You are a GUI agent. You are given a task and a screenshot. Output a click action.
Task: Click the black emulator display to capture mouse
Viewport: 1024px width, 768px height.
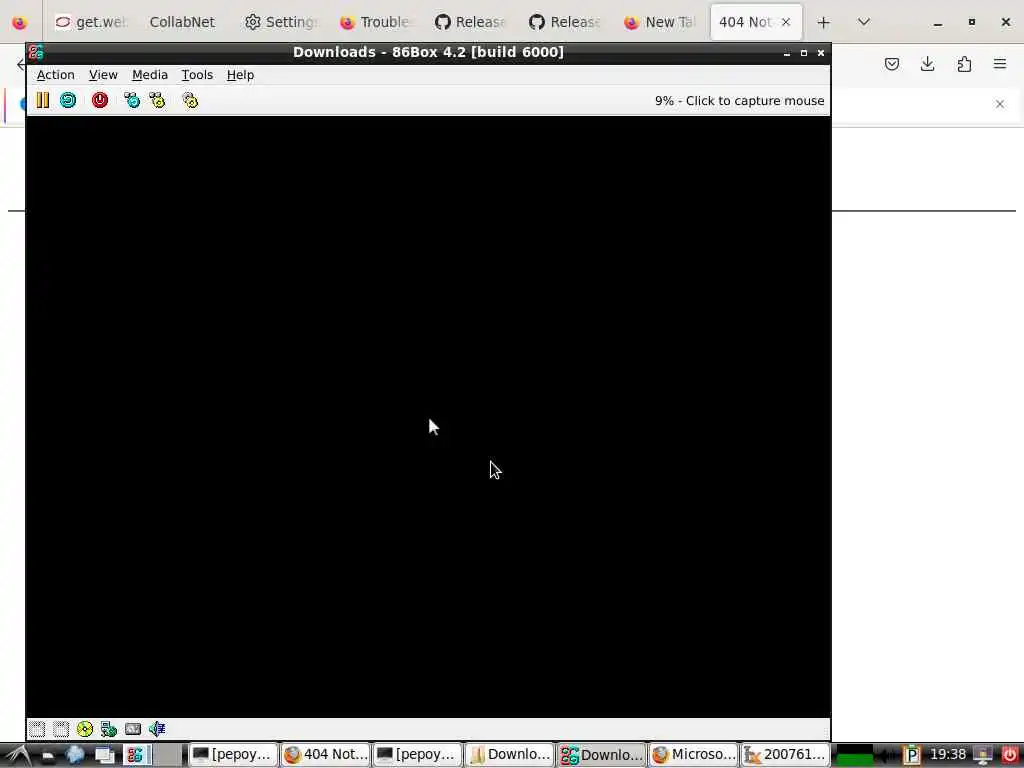pos(428,417)
